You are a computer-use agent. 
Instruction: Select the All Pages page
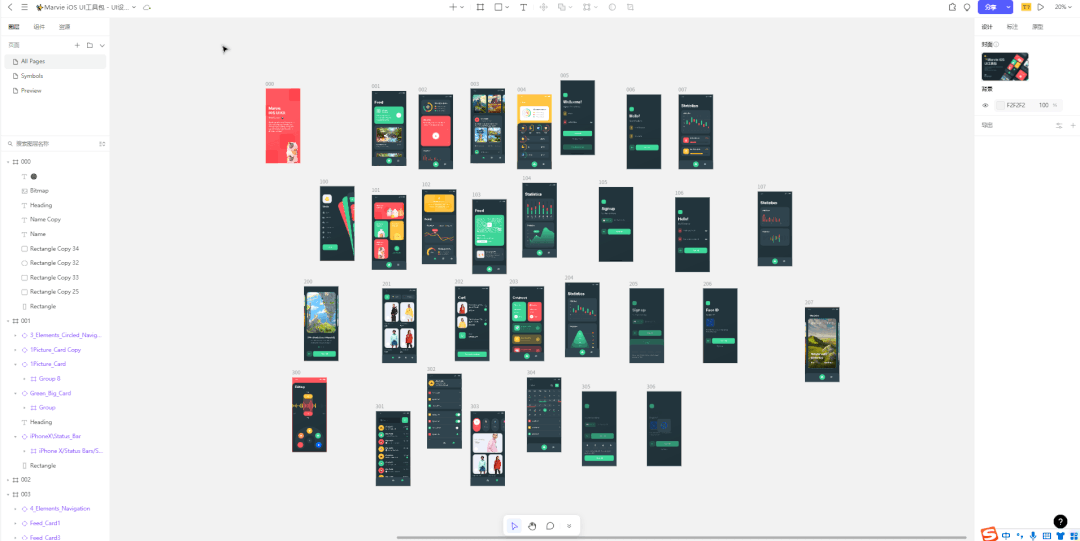coord(55,61)
